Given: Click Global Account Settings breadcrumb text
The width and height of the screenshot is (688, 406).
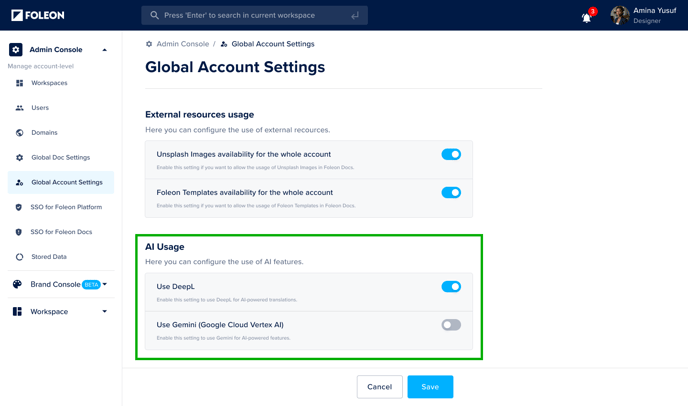Looking at the screenshot, I should pyautogui.click(x=273, y=44).
